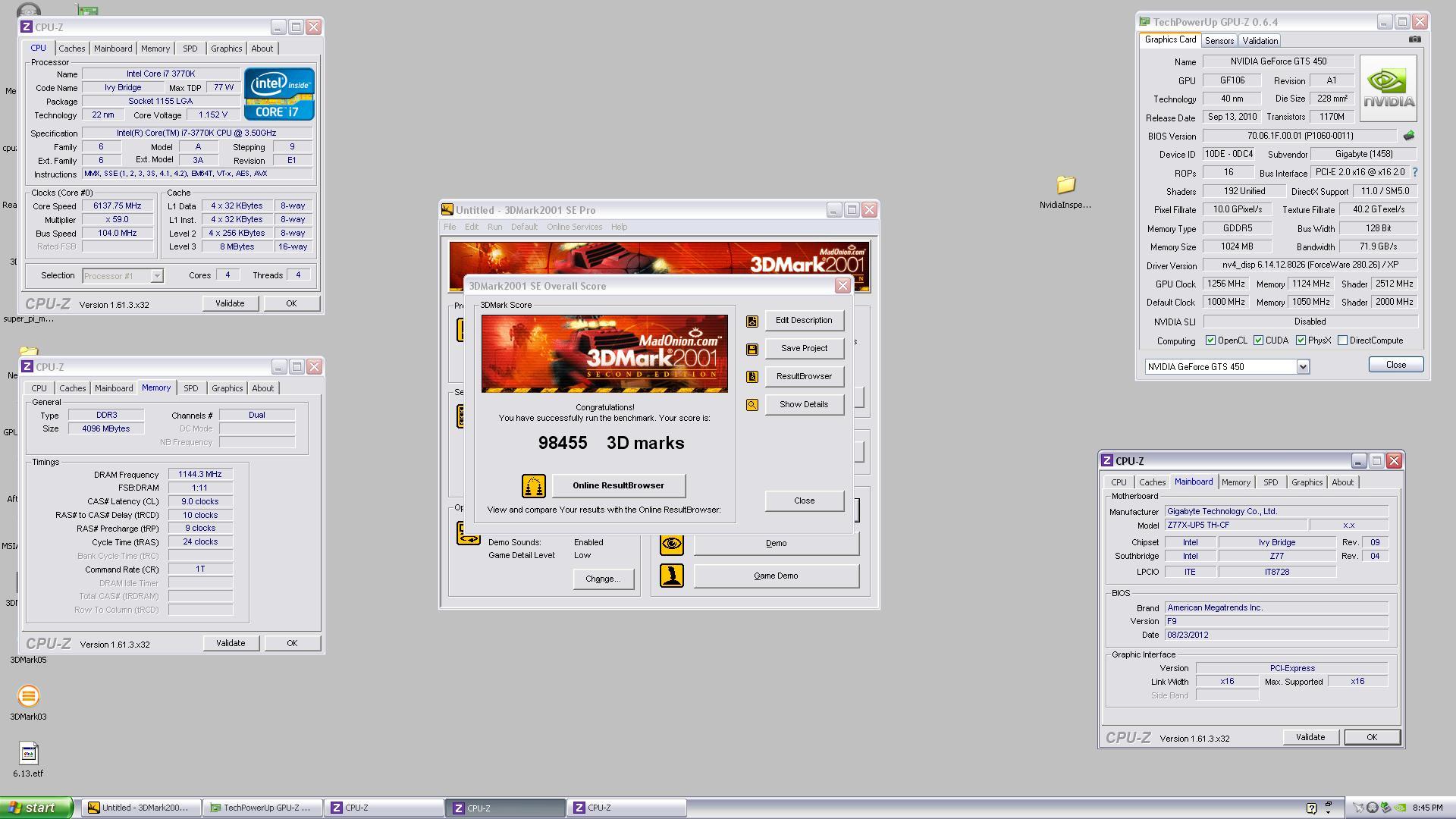Viewport: 1456px width, 819px height.
Task: Click the jet plane icon in system tray
Action: tap(1358, 808)
